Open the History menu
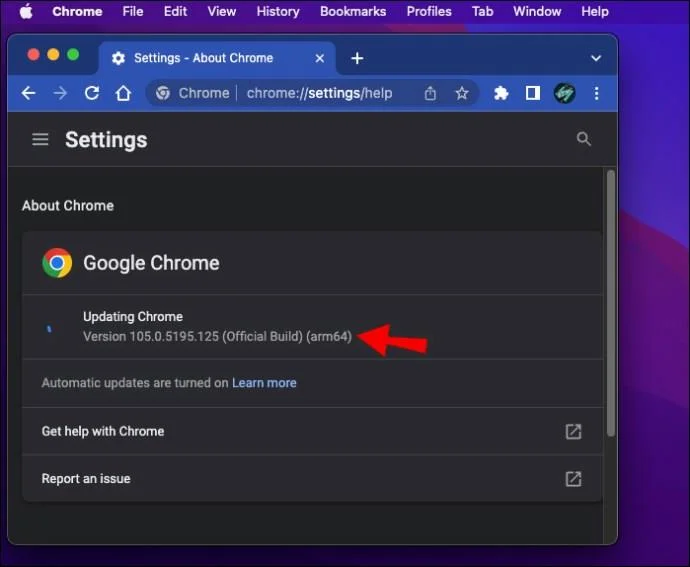The height and width of the screenshot is (567, 690). coord(278,11)
